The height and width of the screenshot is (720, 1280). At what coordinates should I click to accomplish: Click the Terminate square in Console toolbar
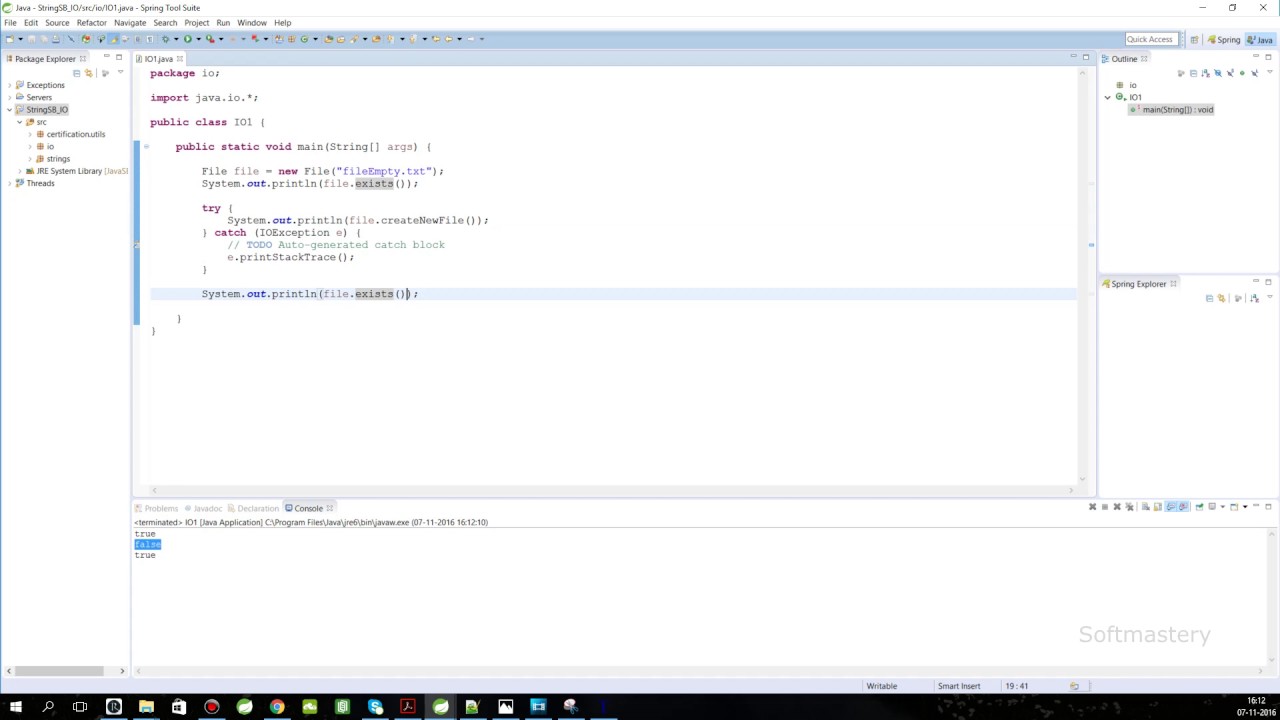click(1105, 507)
